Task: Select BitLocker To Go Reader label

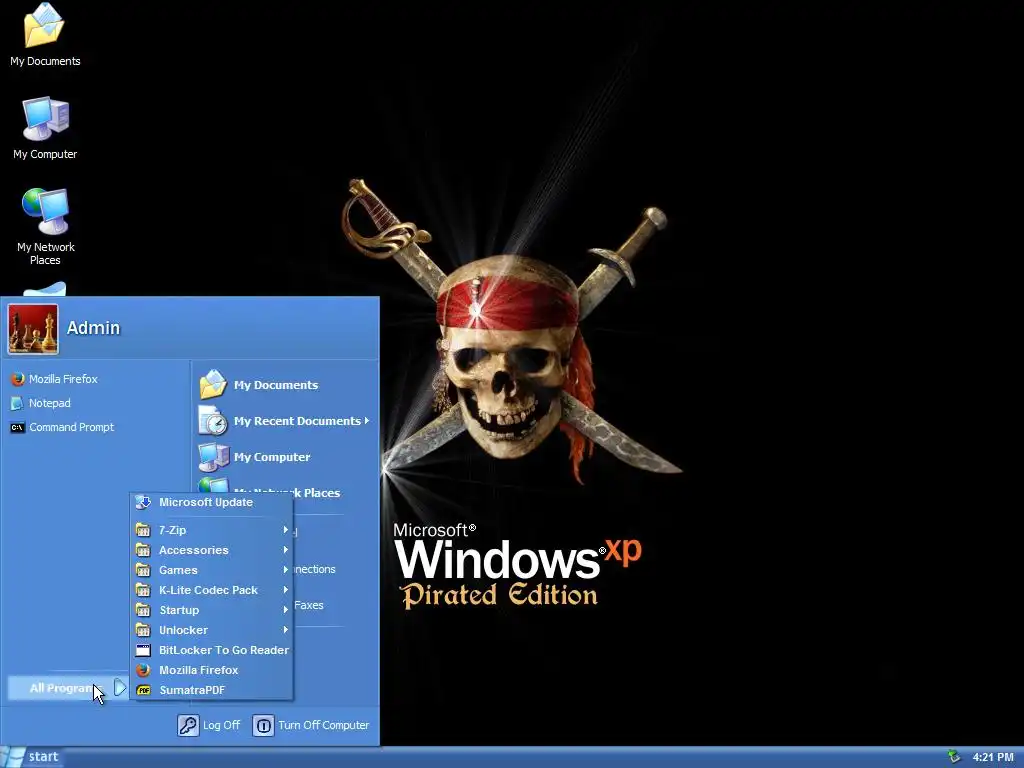Action: tap(224, 650)
